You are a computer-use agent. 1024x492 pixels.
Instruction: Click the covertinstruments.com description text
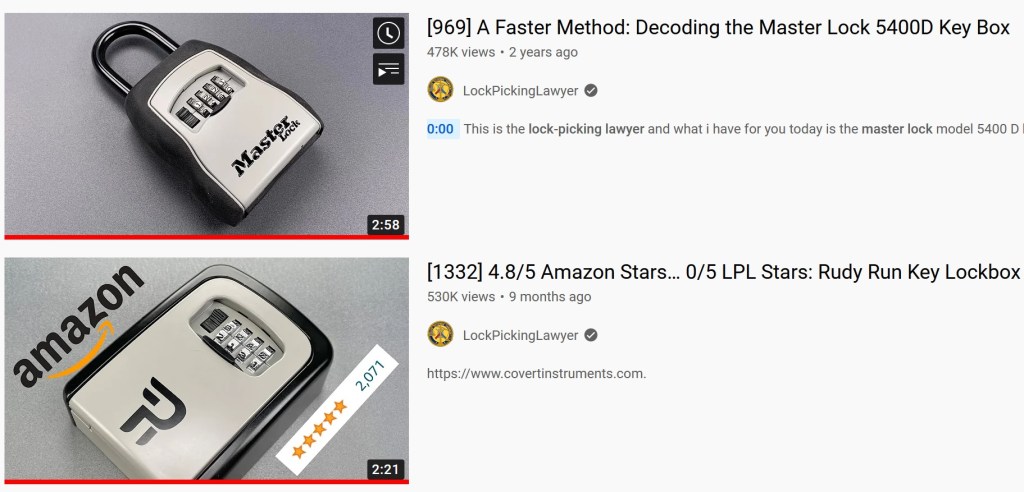point(536,374)
